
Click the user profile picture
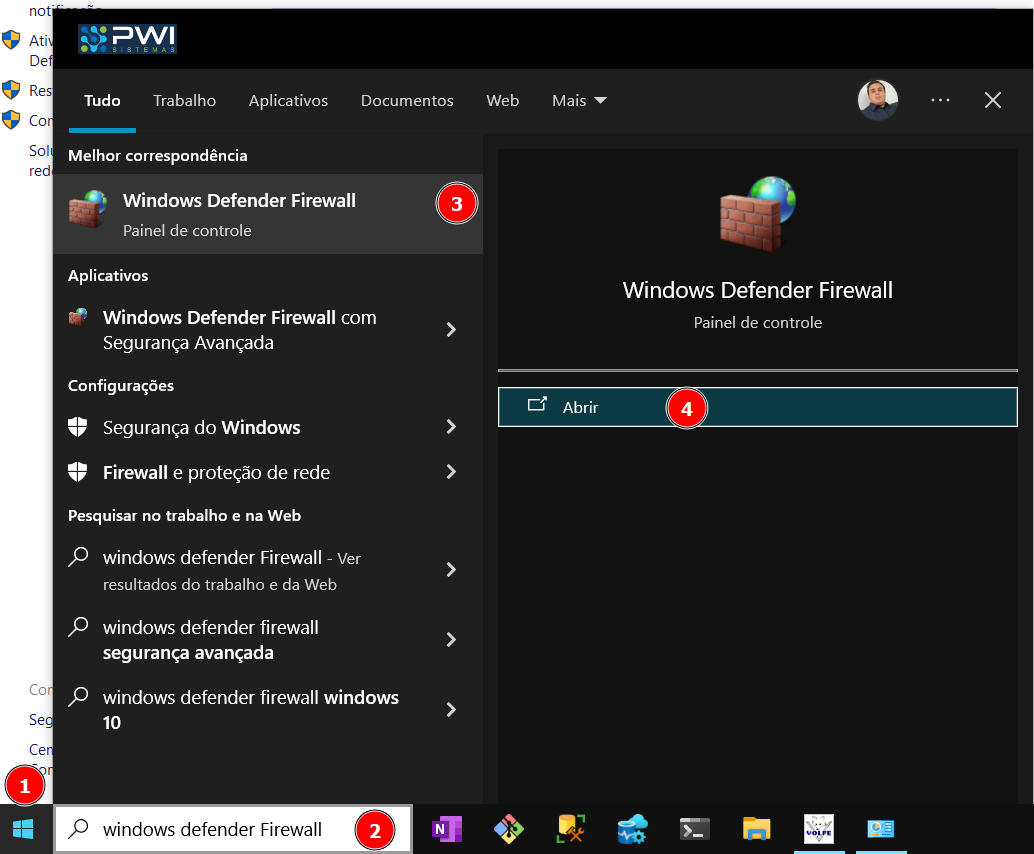coord(878,100)
